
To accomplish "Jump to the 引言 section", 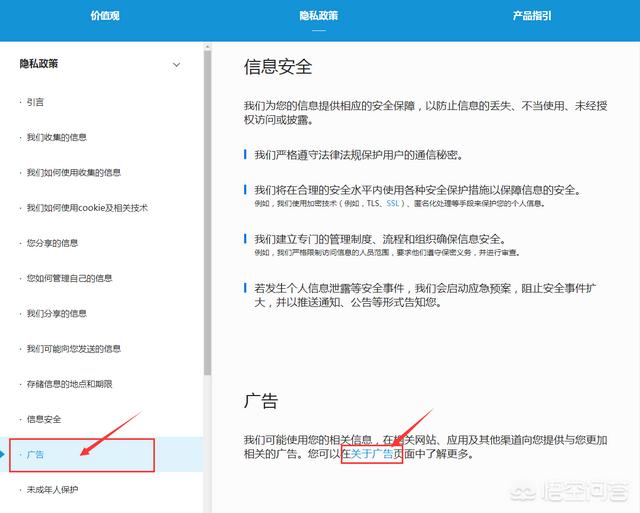I will (x=35, y=102).
